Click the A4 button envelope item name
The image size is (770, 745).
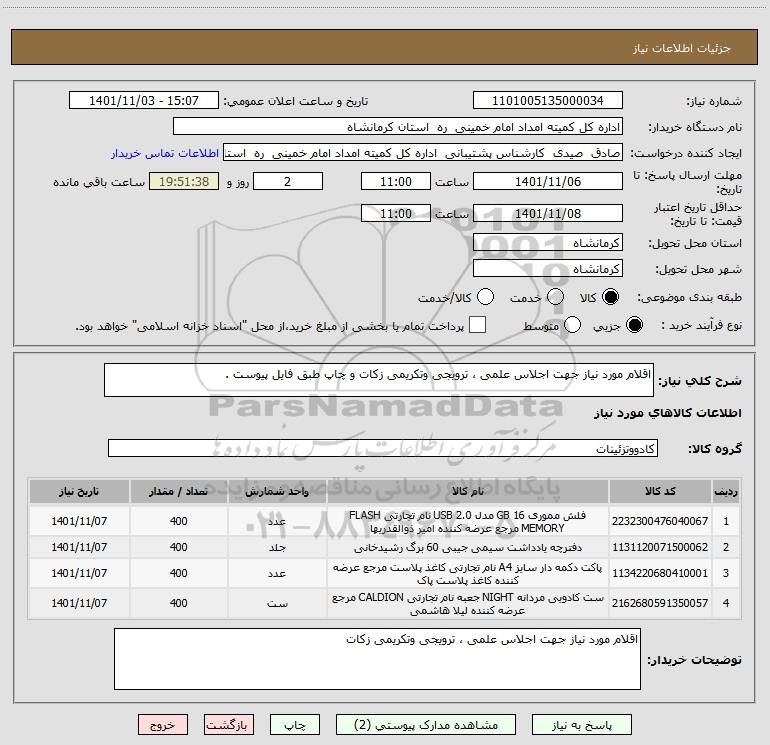point(468,574)
